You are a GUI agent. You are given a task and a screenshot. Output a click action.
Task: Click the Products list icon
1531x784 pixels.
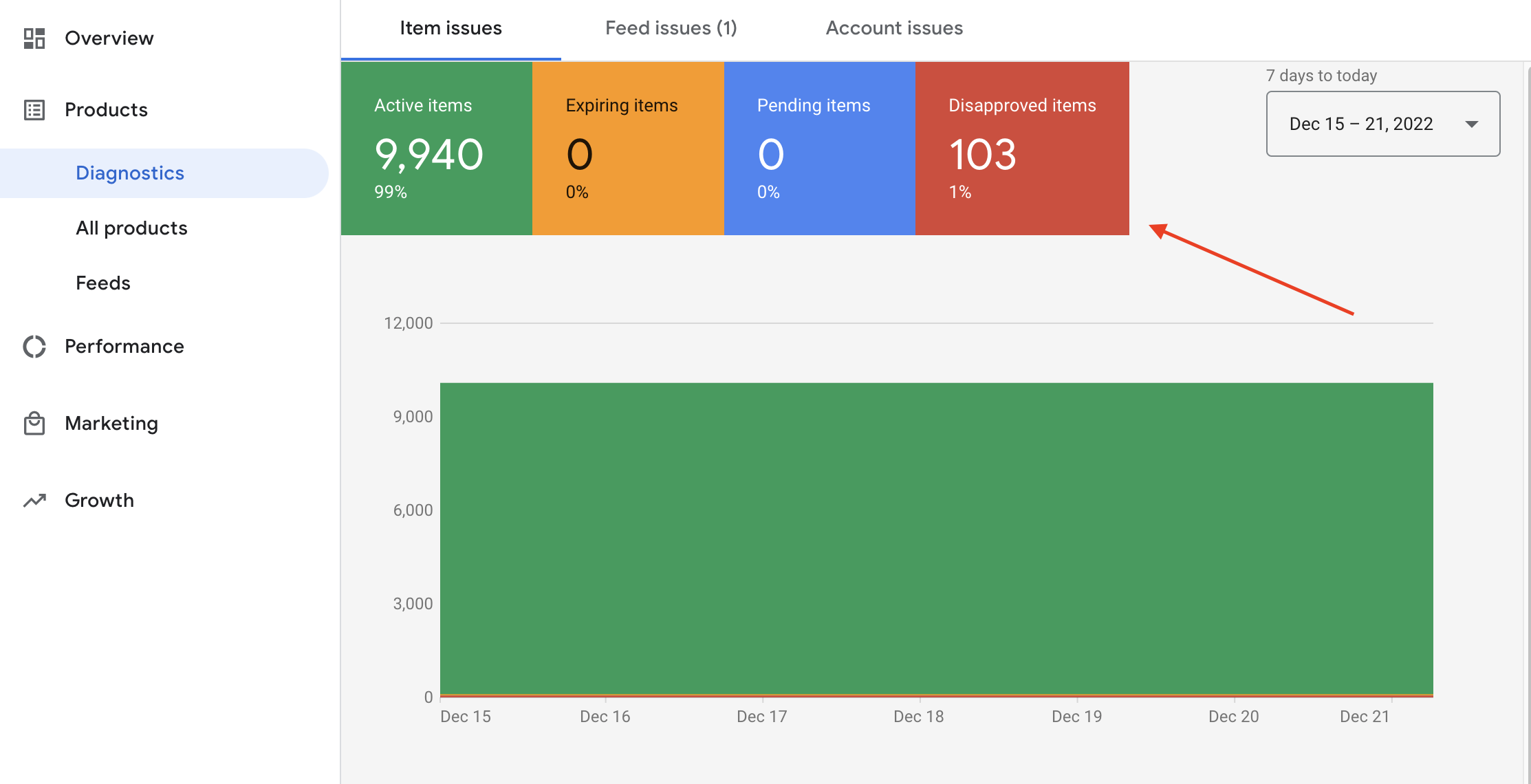click(x=34, y=110)
